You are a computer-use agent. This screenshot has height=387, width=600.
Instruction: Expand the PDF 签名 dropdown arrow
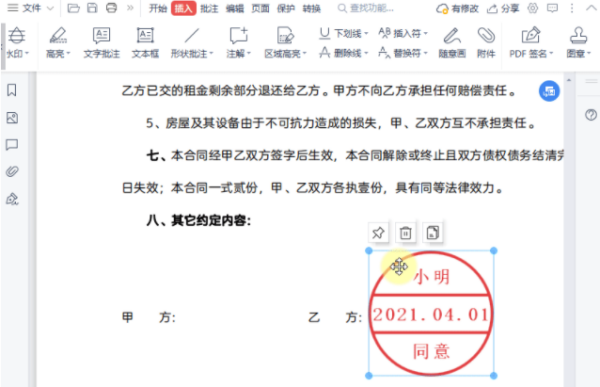tap(551, 54)
